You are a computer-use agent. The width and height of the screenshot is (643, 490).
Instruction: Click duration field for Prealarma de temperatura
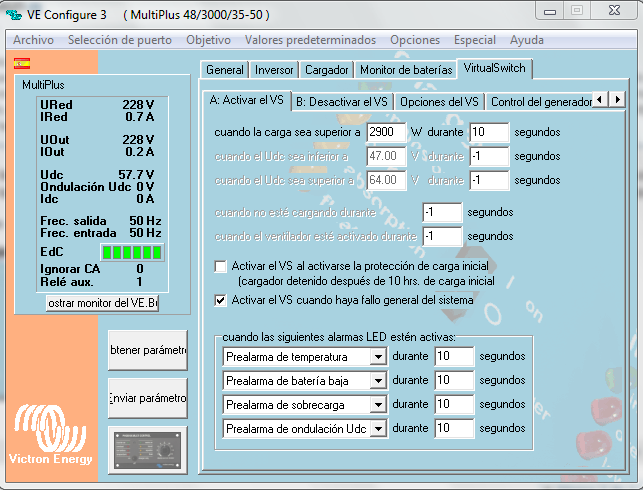pos(454,356)
